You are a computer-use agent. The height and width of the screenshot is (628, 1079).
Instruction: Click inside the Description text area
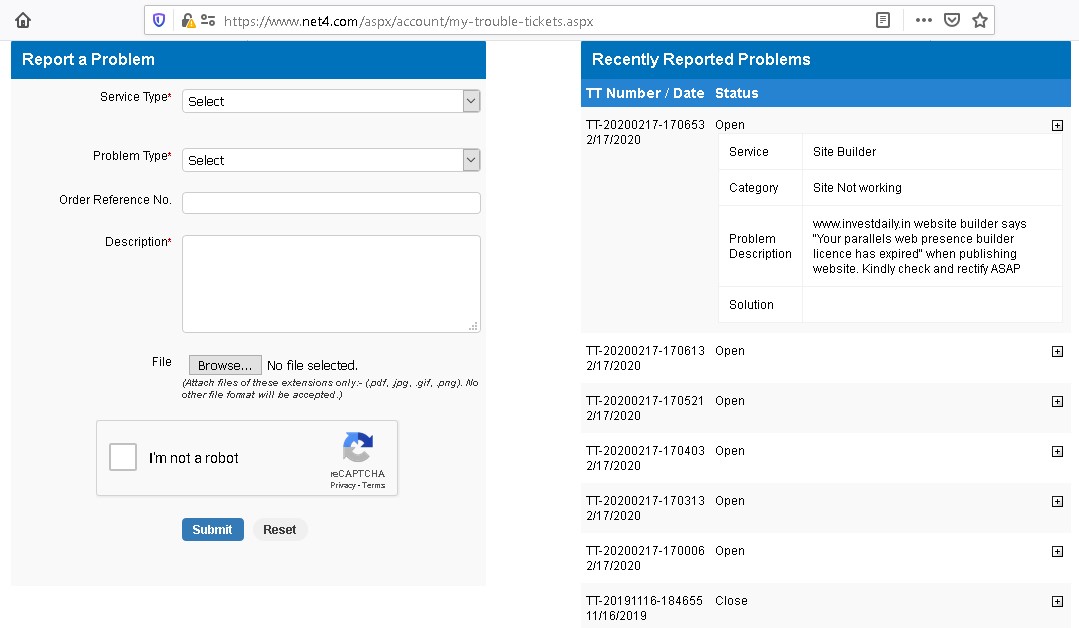click(331, 283)
